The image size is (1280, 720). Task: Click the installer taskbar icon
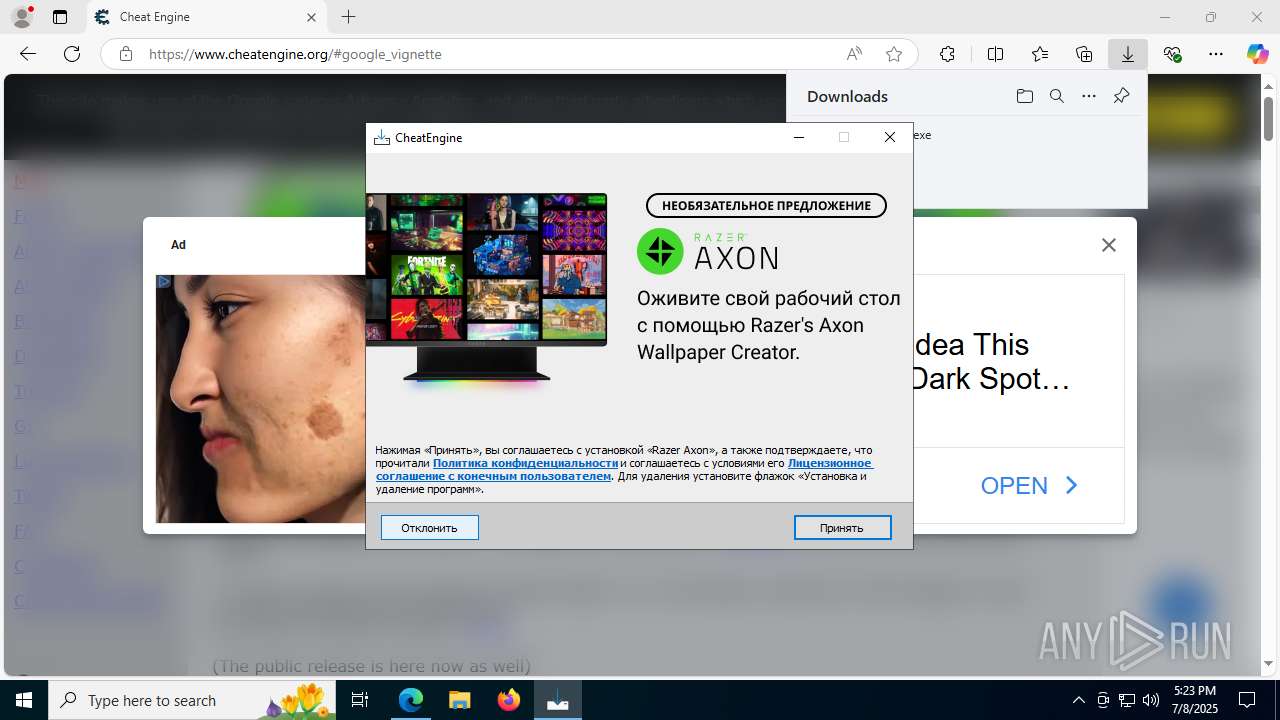pos(557,700)
